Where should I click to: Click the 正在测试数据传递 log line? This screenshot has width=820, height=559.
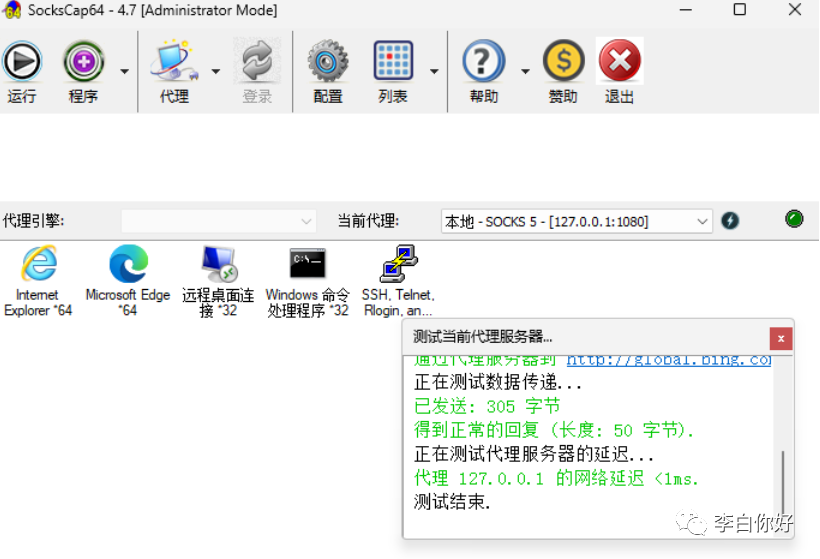[498, 382]
